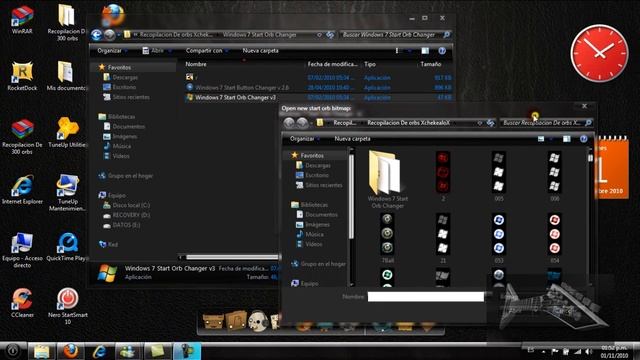Click search box in Open bitmap dialog
Viewport: 640px width, 360px height.
tap(546, 122)
